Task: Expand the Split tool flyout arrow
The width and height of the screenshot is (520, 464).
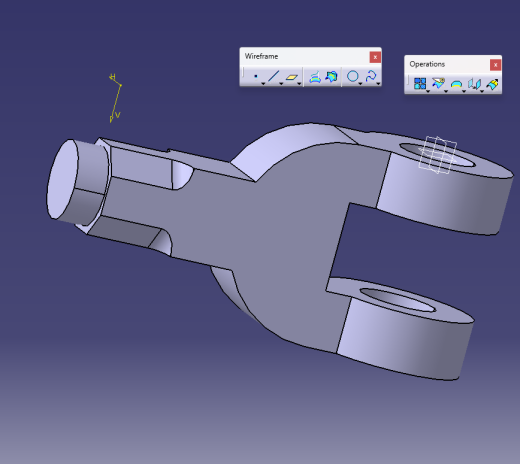Action: (x=446, y=91)
